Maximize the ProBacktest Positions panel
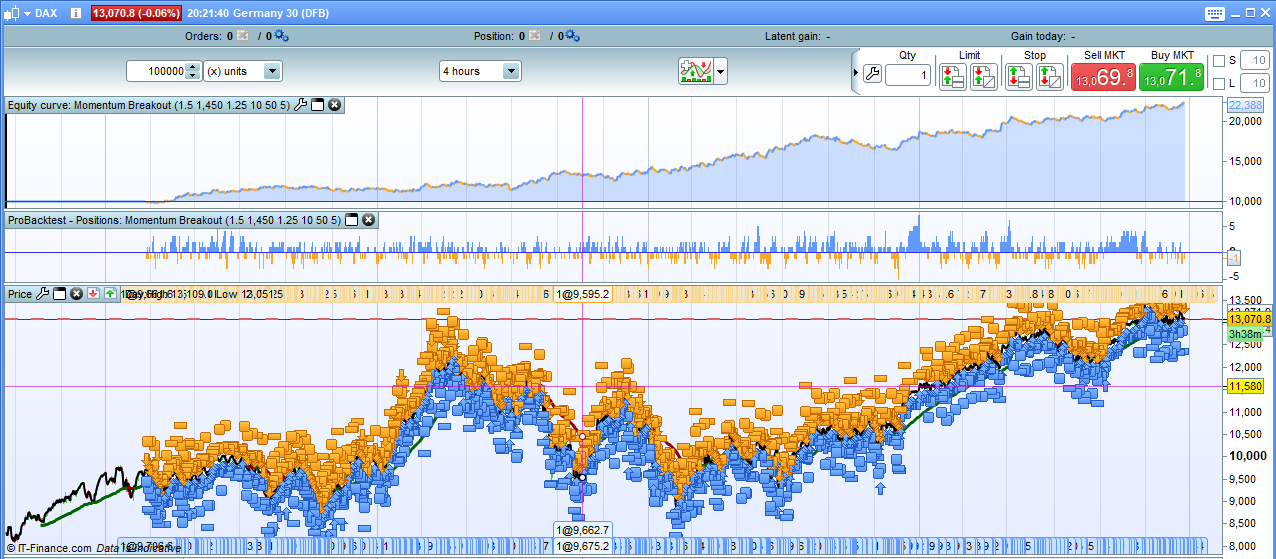 click(351, 220)
